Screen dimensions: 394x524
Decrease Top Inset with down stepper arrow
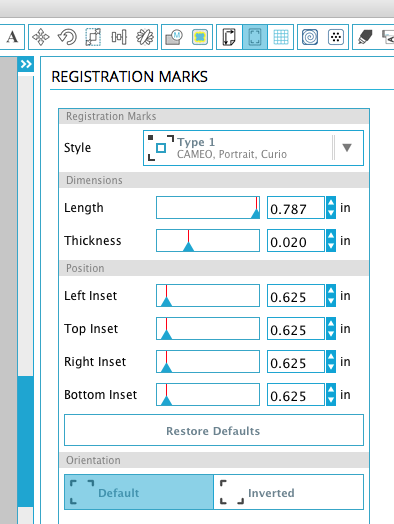tap(331, 334)
